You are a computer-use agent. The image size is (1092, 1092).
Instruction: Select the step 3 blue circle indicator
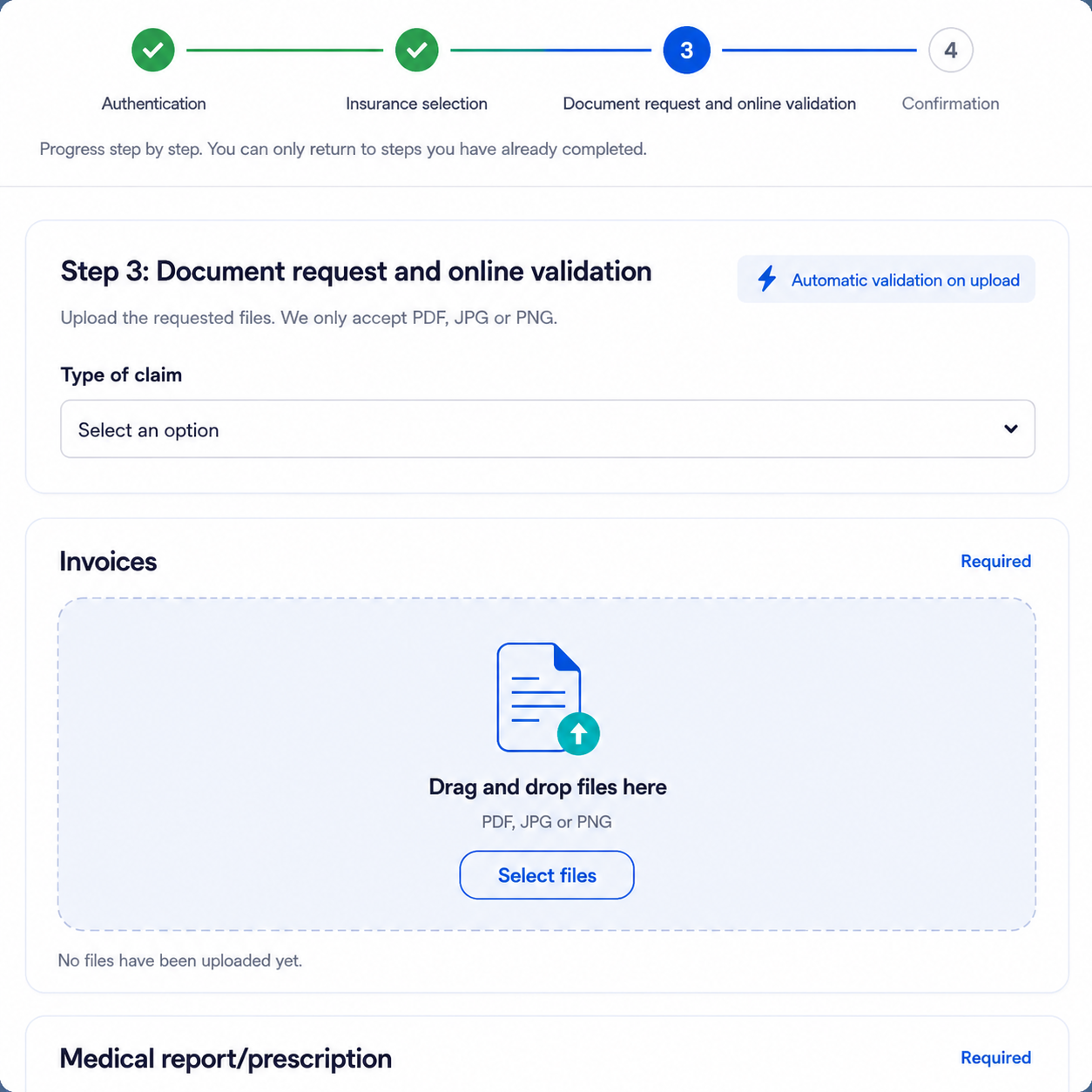[x=686, y=51]
